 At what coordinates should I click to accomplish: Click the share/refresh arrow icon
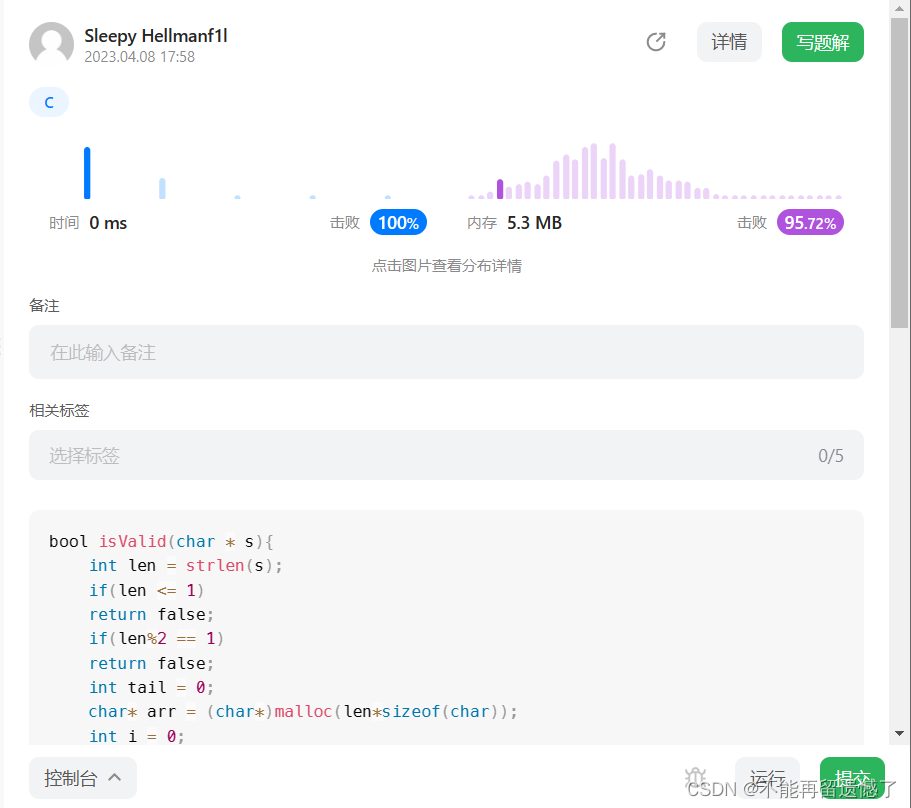[x=656, y=42]
